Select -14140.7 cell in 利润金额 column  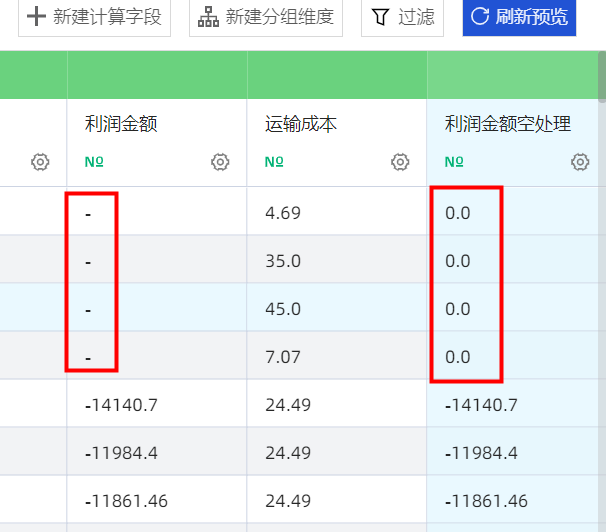click(x=122, y=405)
